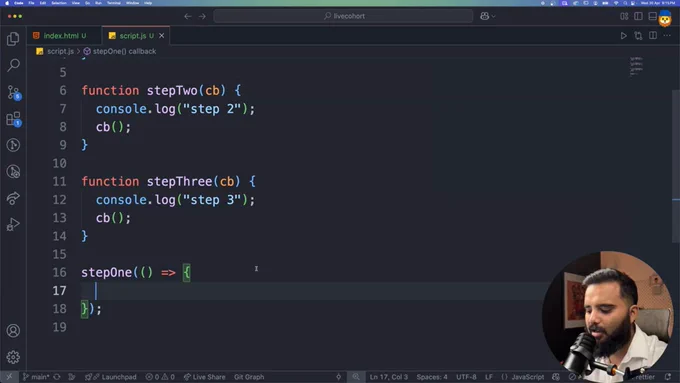Click the stepOne(() => { line
This screenshot has height=383, width=680.
tap(136, 272)
